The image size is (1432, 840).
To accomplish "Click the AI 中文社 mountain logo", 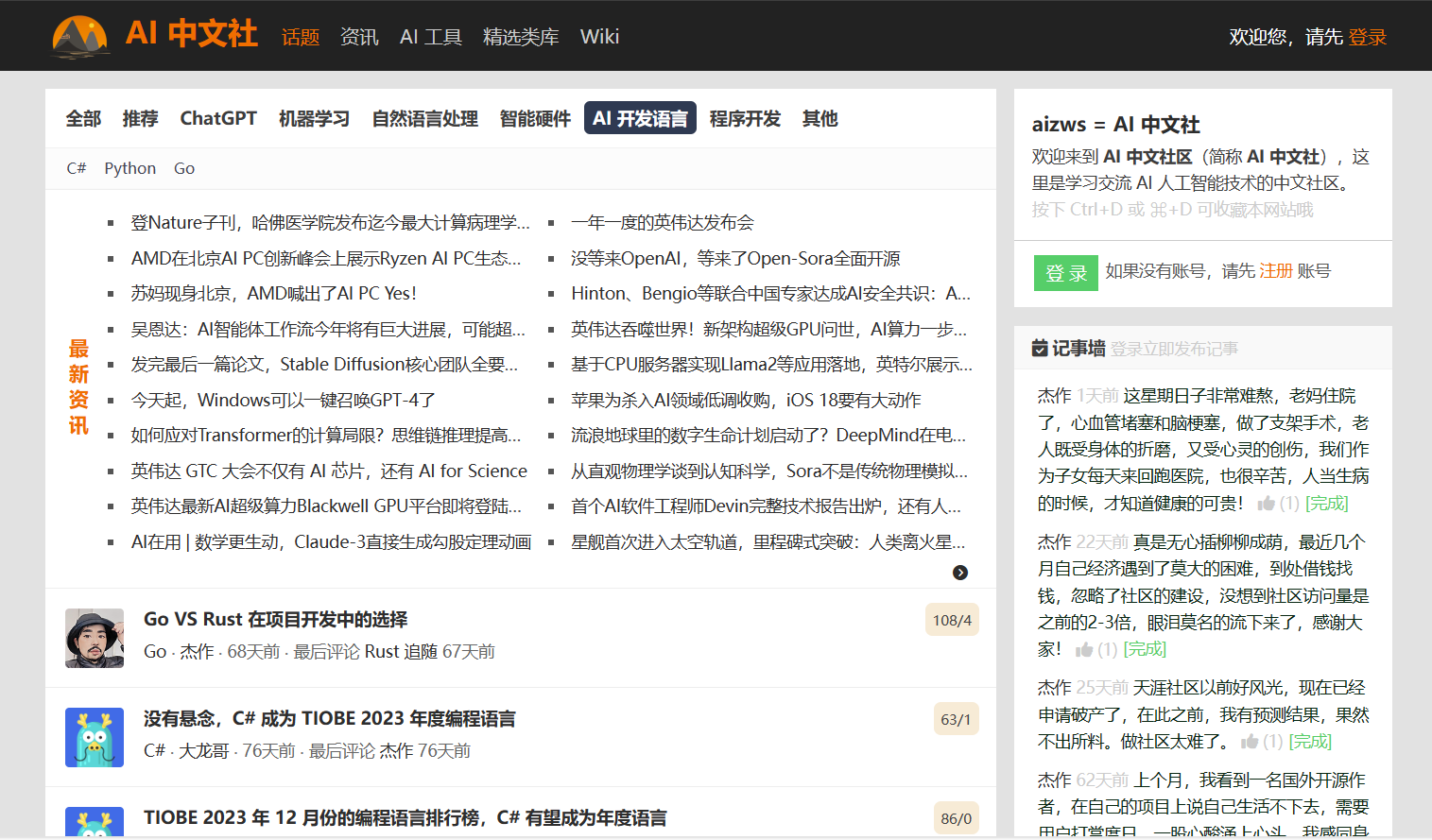I will tap(80, 36).
